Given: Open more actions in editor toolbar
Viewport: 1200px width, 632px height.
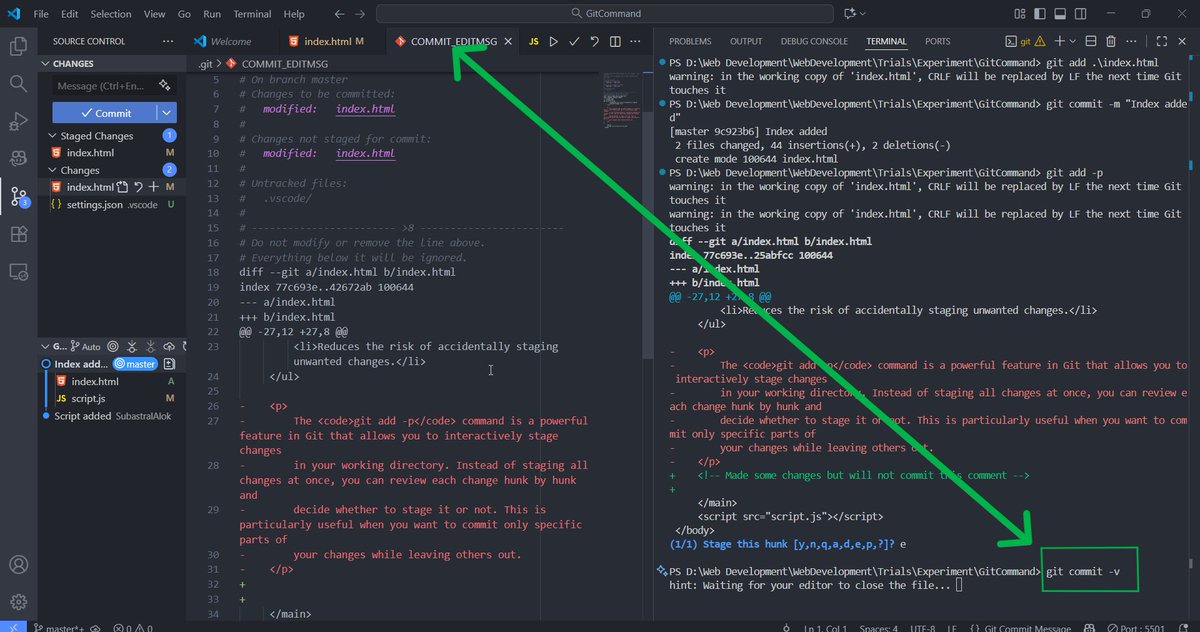Looking at the screenshot, I should [x=636, y=42].
